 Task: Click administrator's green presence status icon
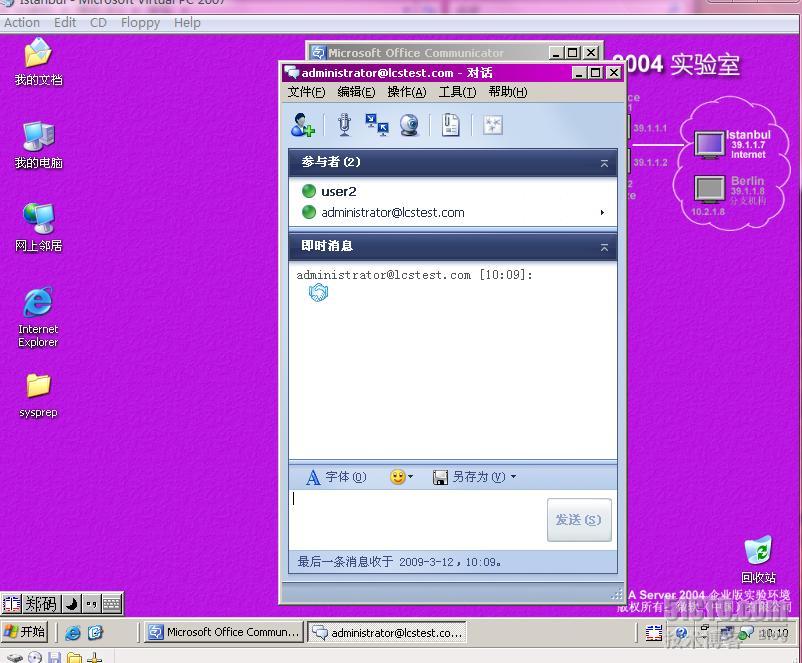point(308,212)
